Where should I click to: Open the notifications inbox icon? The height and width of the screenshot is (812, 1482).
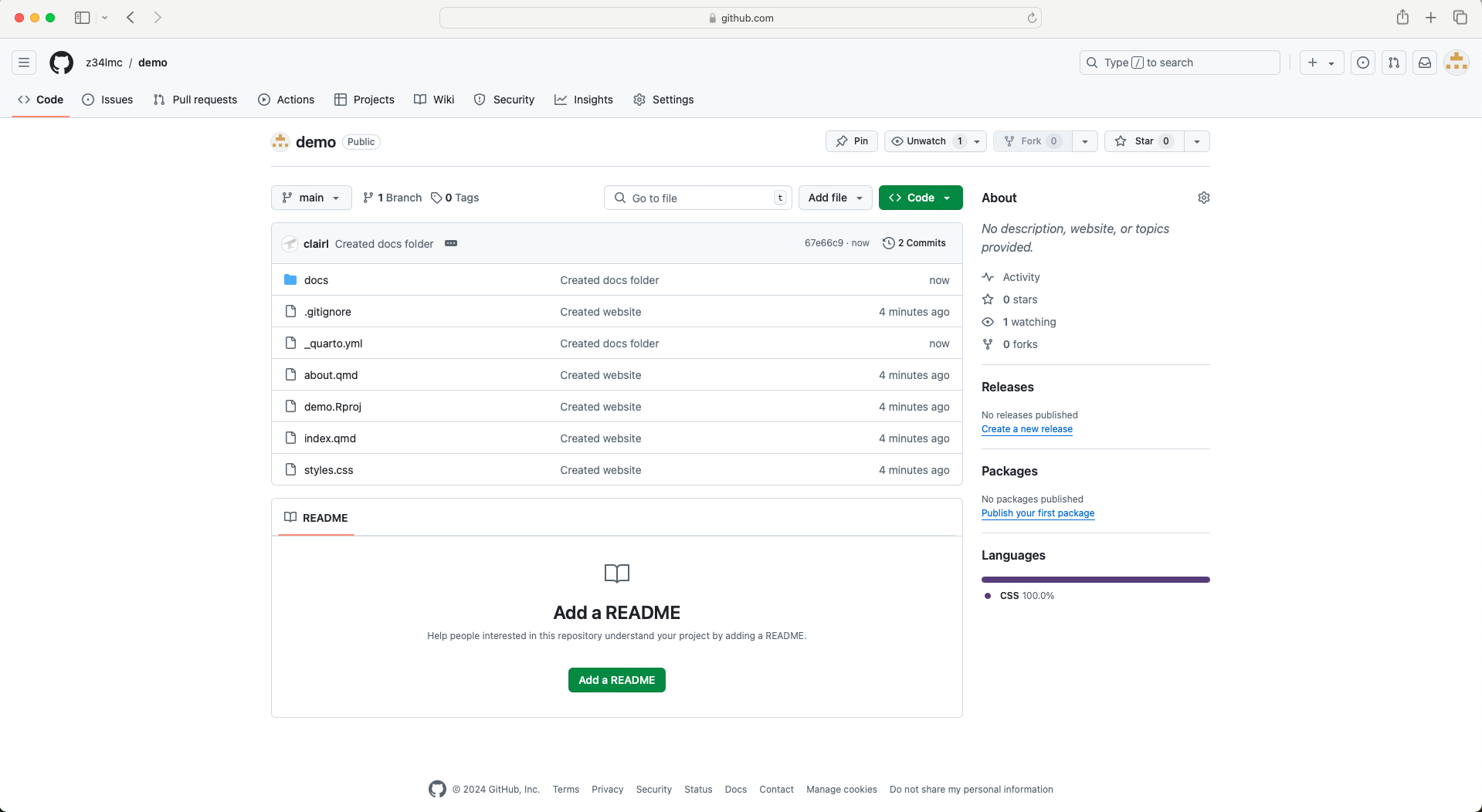click(x=1425, y=63)
